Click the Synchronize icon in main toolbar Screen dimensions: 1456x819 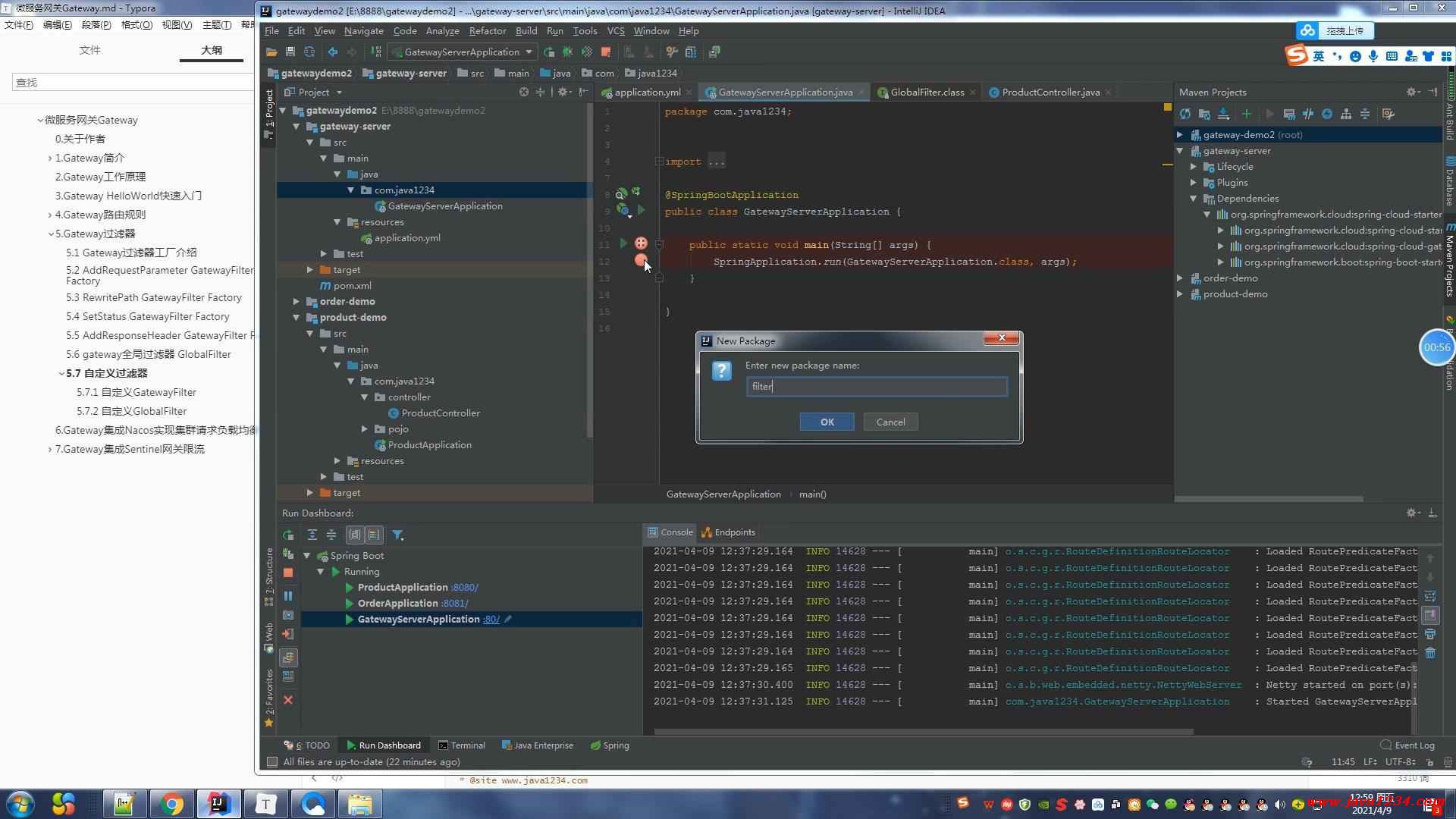point(309,52)
